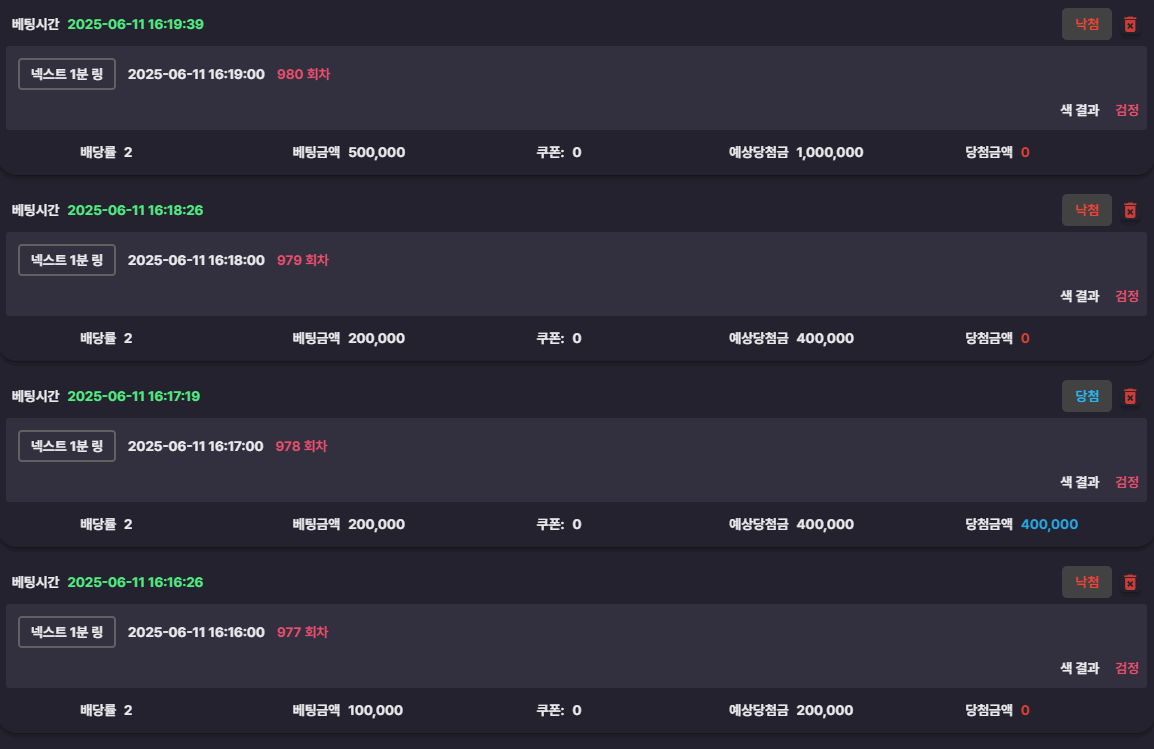Delete the 16:19:39 bet record

[x=1130, y=24]
